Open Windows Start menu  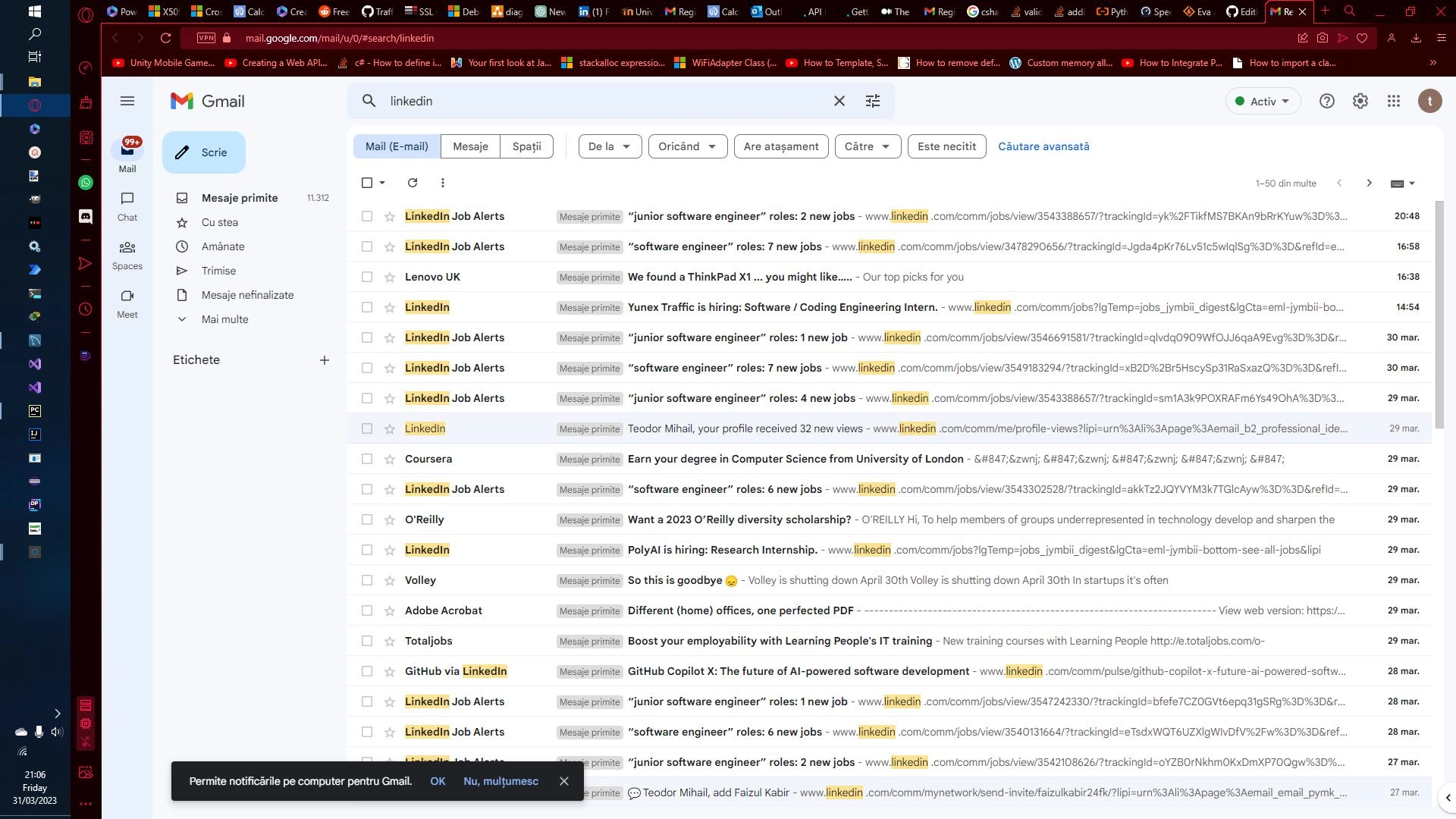point(35,11)
